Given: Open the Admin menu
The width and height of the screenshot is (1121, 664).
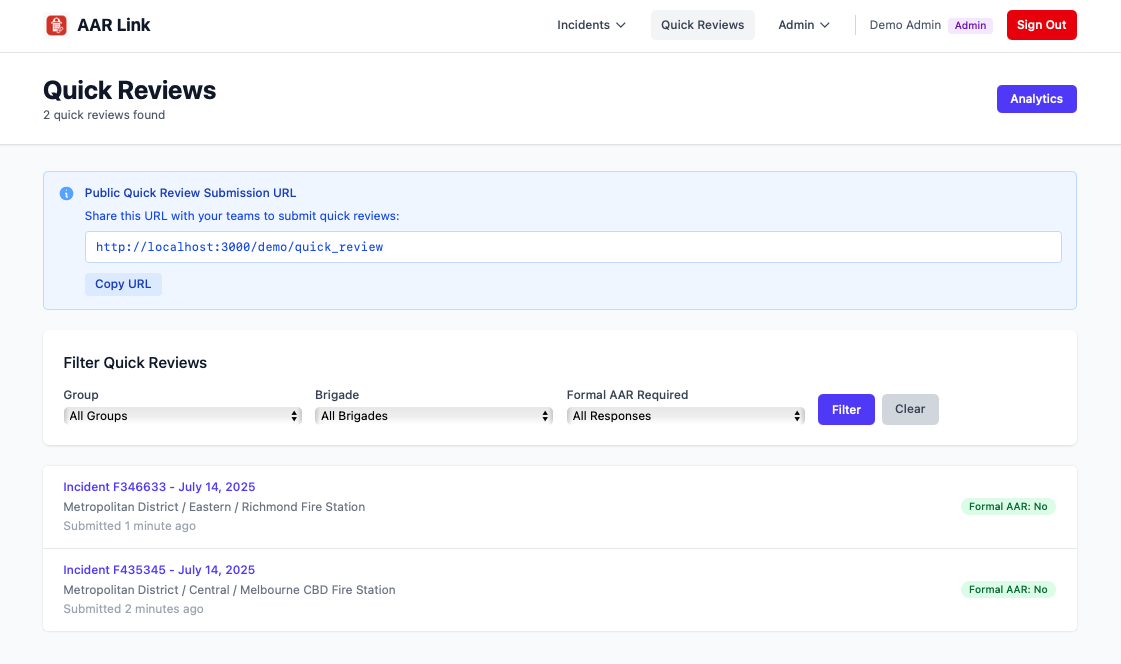Looking at the screenshot, I should pyautogui.click(x=797, y=25).
